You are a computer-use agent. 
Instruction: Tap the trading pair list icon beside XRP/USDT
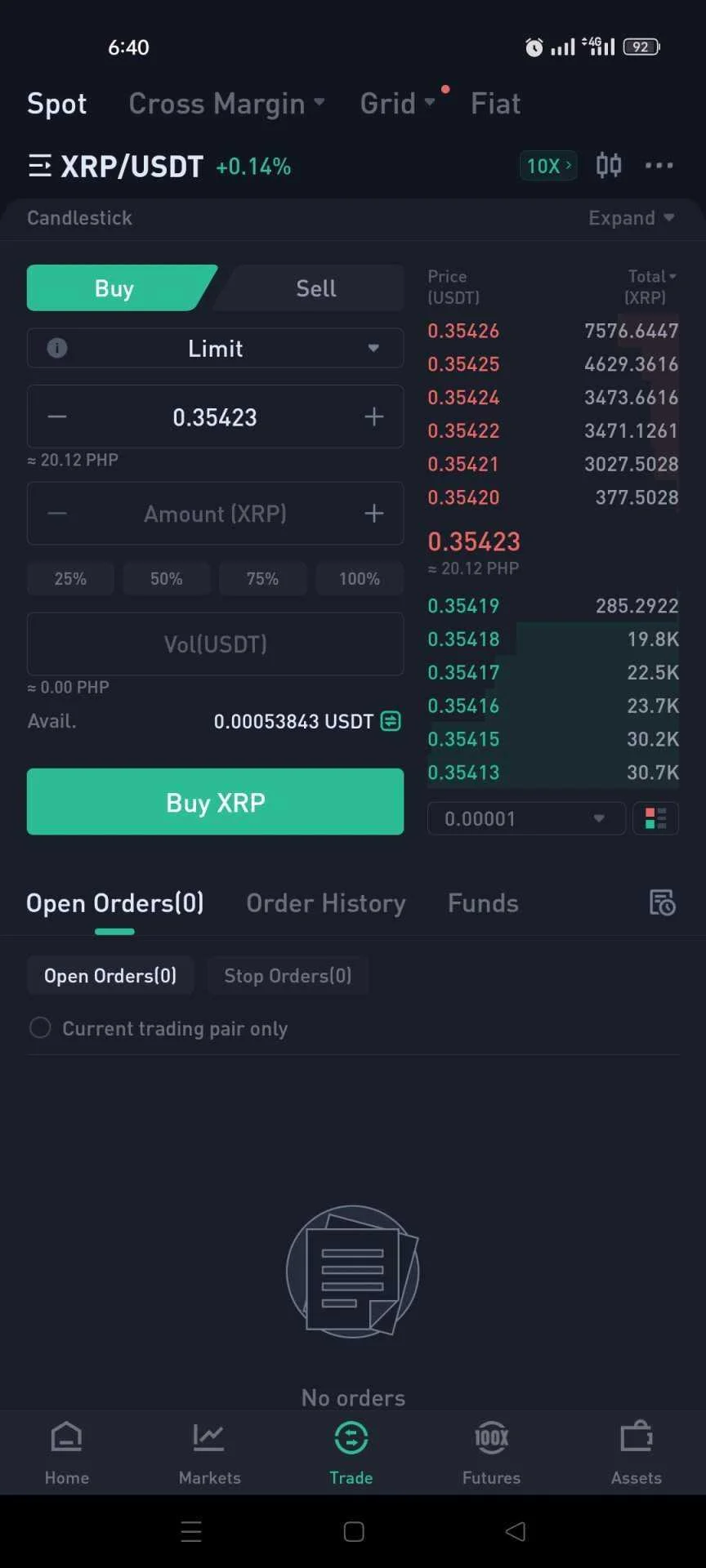click(40, 167)
